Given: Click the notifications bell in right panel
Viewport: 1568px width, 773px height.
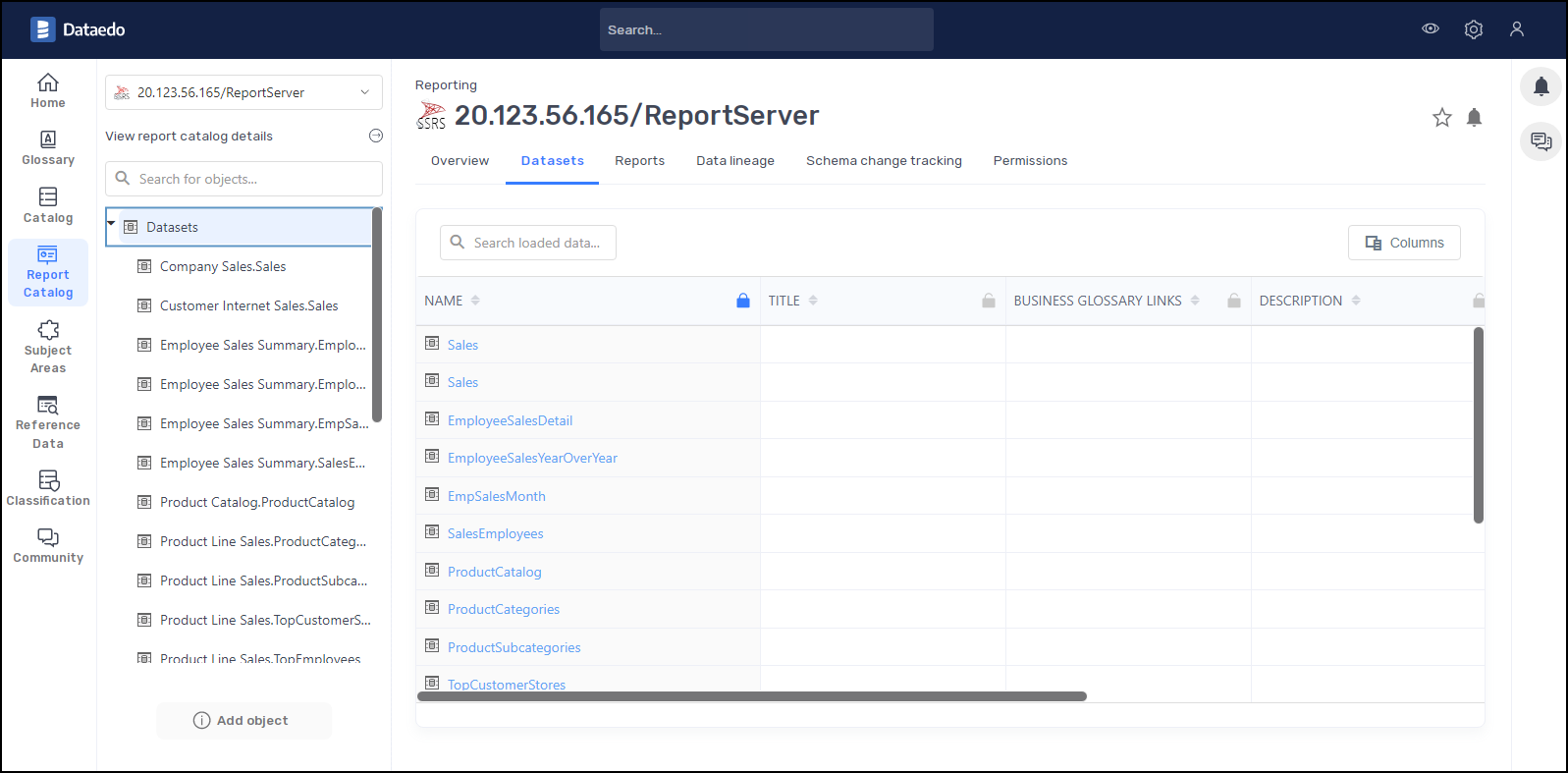Looking at the screenshot, I should pyautogui.click(x=1541, y=87).
